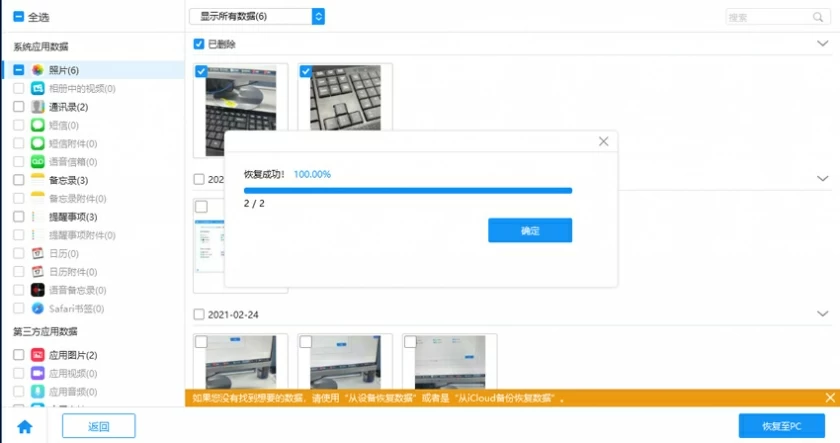840x443 pixels.
Task: Click the message attachments icon
Action: pyautogui.click(x=38, y=143)
